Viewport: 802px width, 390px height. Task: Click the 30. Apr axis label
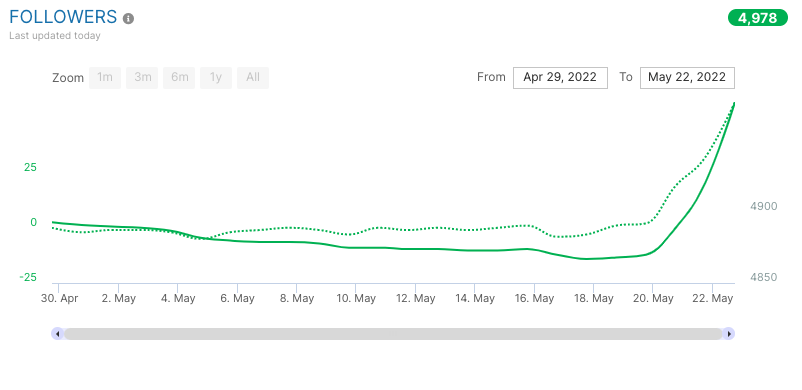coord(59,298)
